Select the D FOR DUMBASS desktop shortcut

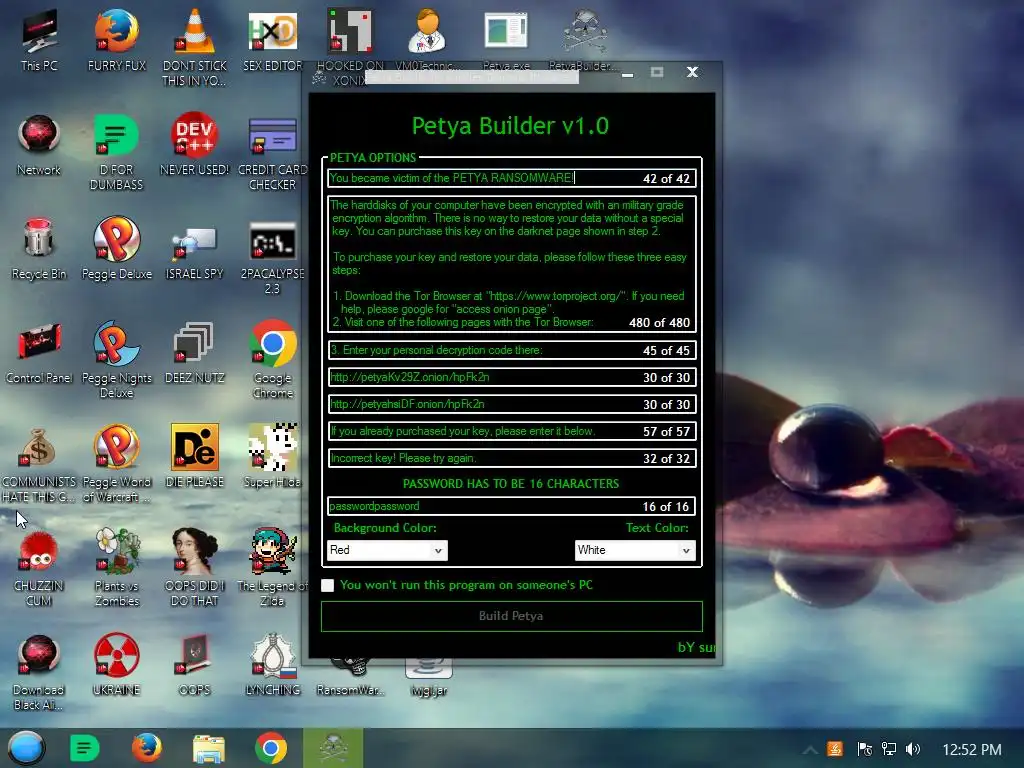click(x=117, y=152)
